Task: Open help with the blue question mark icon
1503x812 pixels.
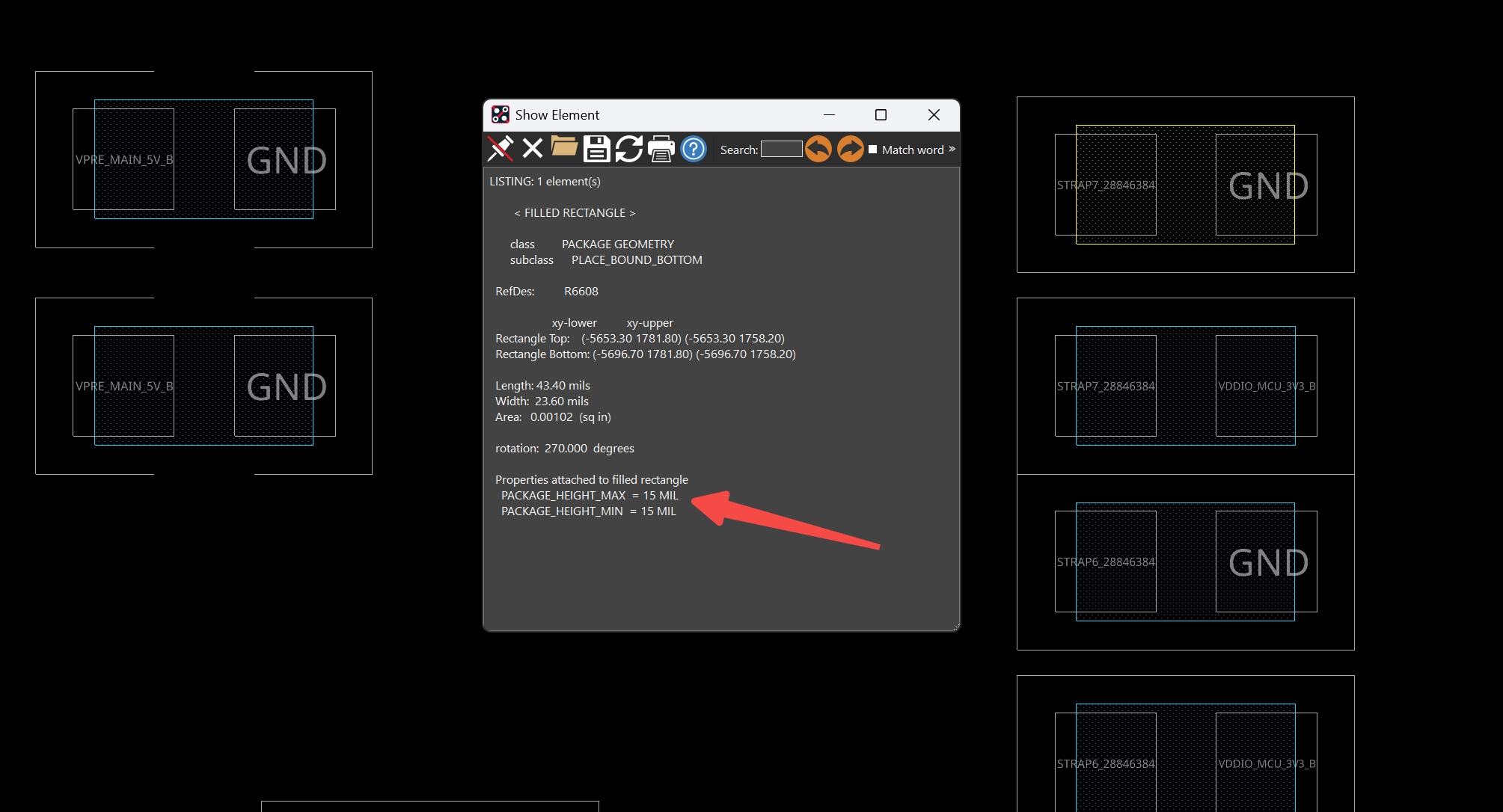Action: point(694,149)
